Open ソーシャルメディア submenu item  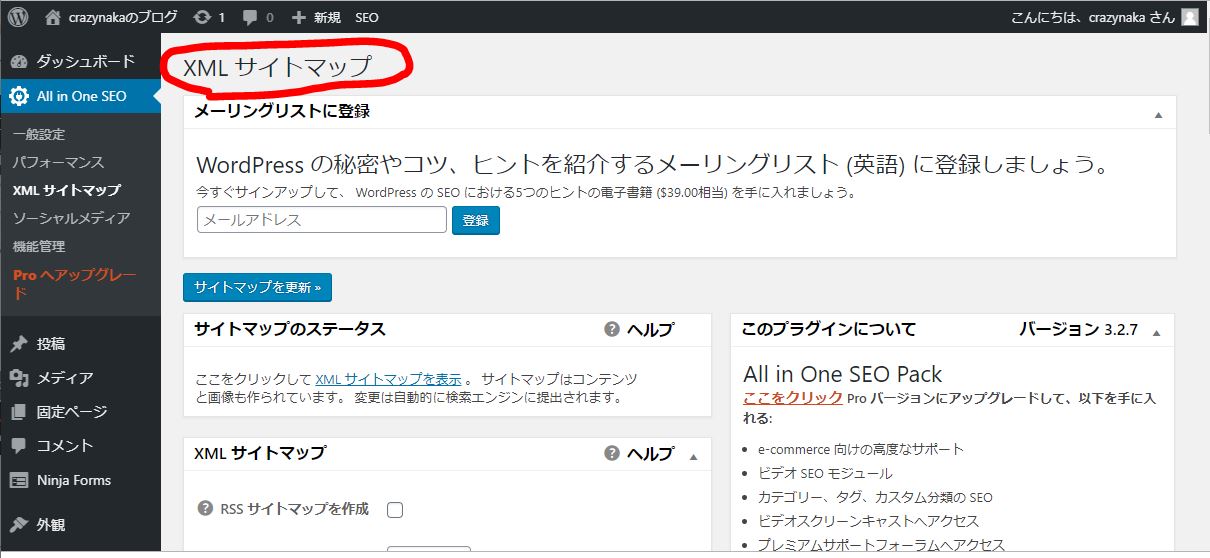[x=71, y=218]
